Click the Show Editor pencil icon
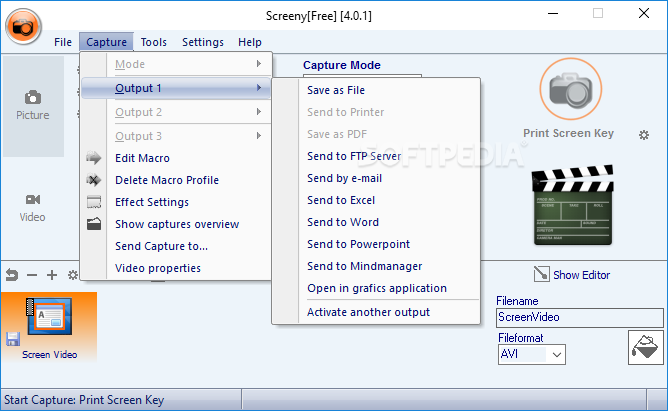 coord(541,274)
